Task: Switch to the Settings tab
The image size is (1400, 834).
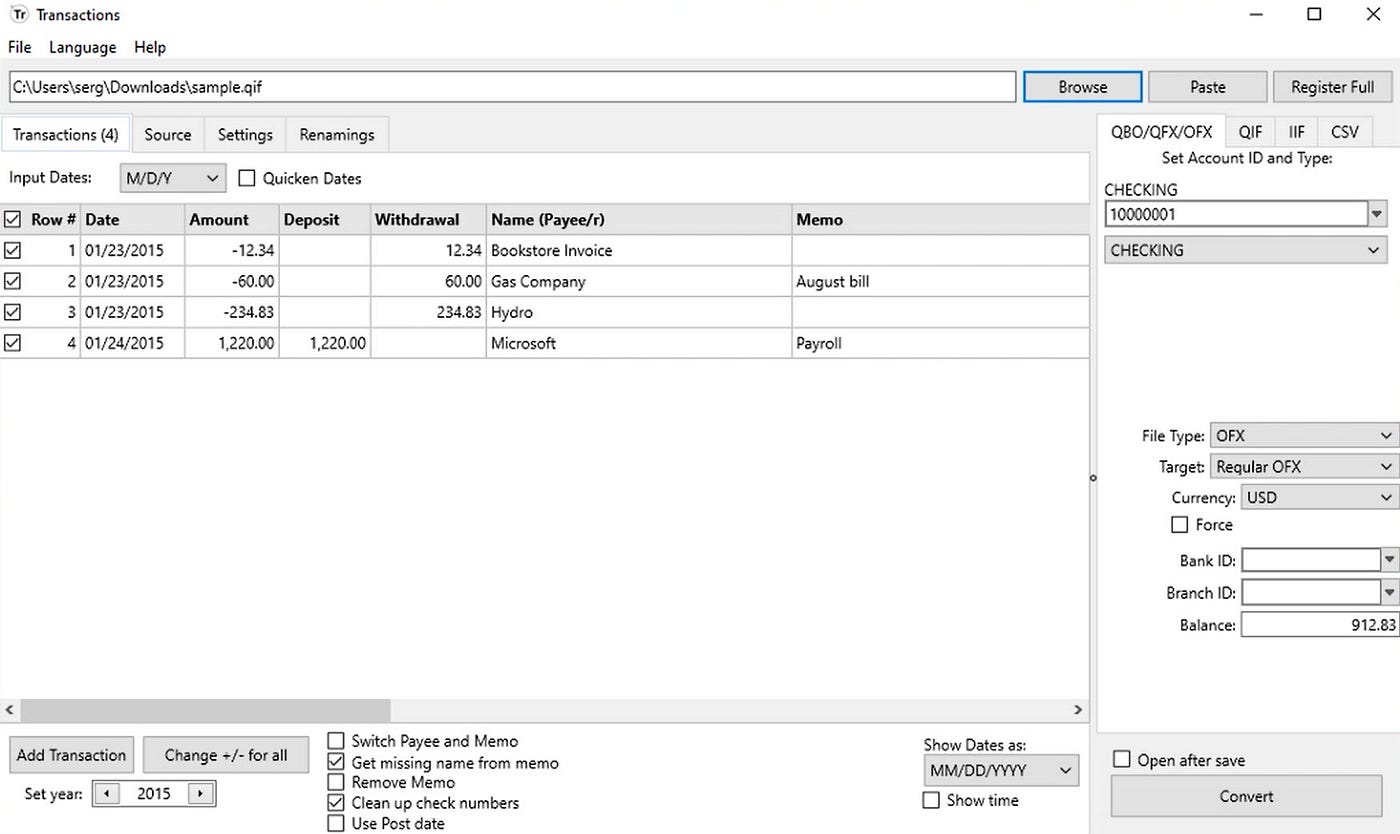Action: [x=245, y=134]
